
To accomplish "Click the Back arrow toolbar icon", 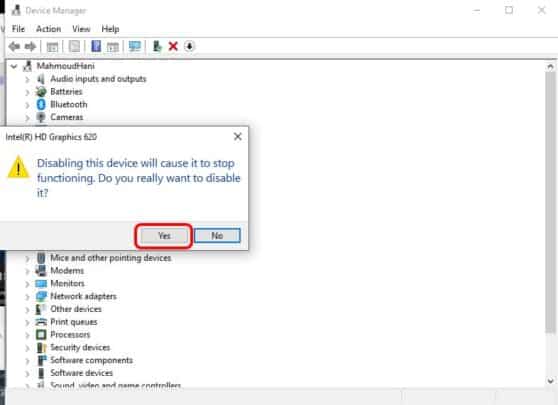I will (14, 46).
